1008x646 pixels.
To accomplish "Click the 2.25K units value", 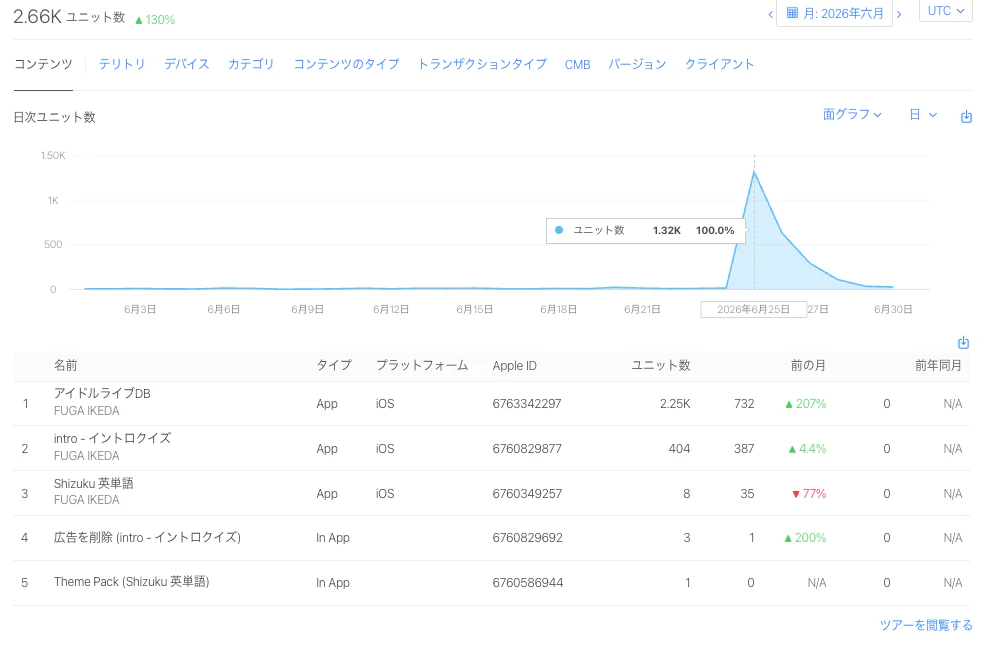I will (675, 404).
